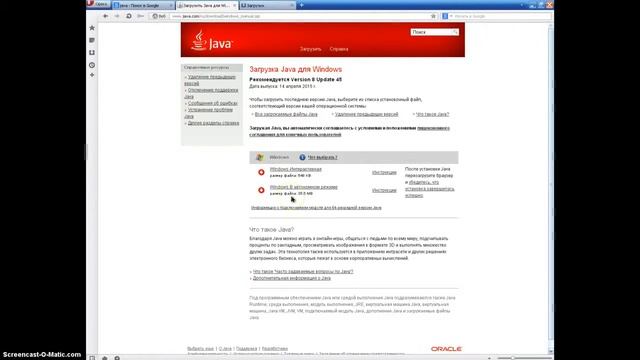
Task: Open Что такое Java? link near top
Action: click(432, 114)
